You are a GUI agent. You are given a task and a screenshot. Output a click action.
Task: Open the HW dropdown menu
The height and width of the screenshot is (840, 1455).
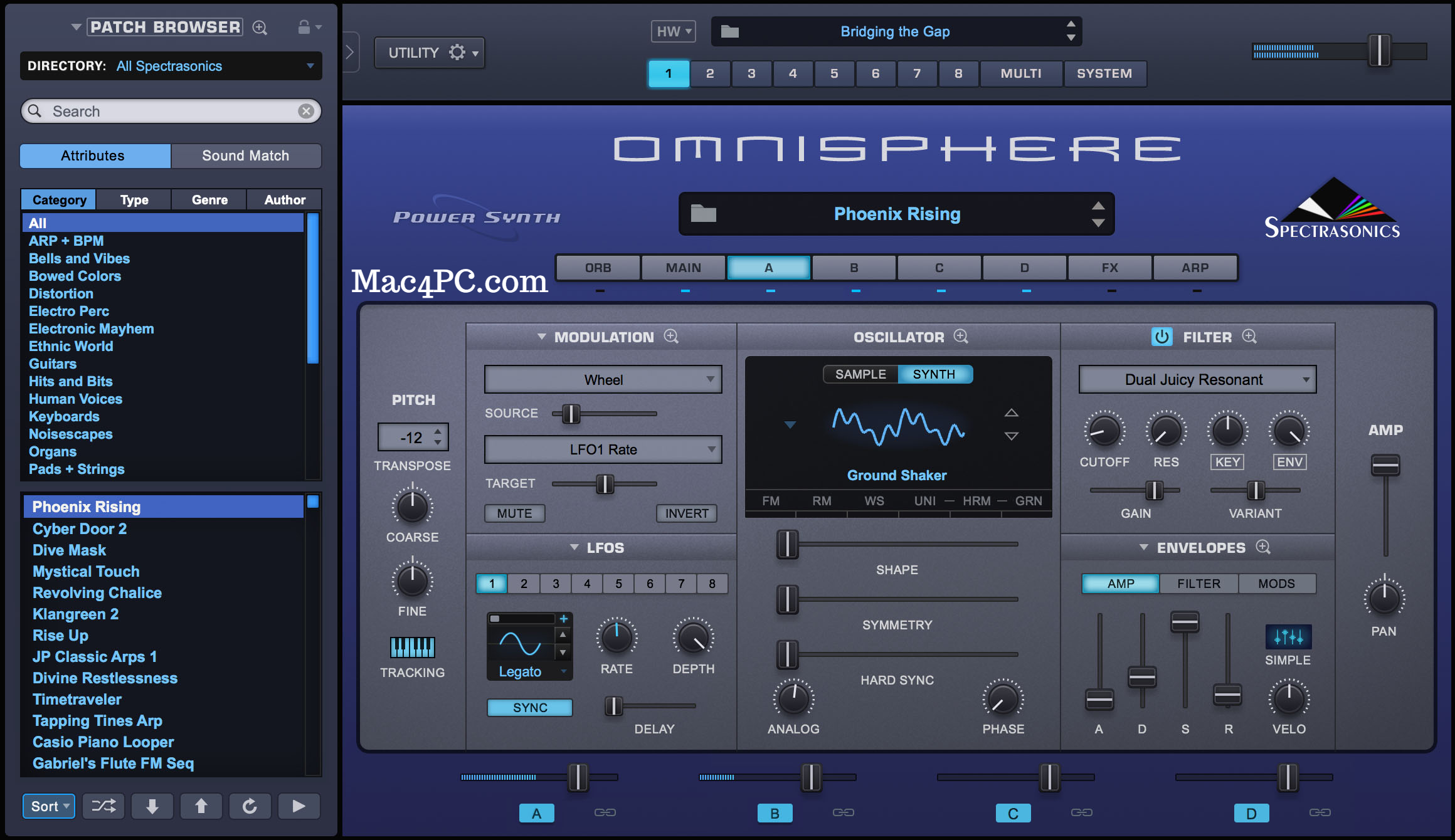tap(674, 31)
